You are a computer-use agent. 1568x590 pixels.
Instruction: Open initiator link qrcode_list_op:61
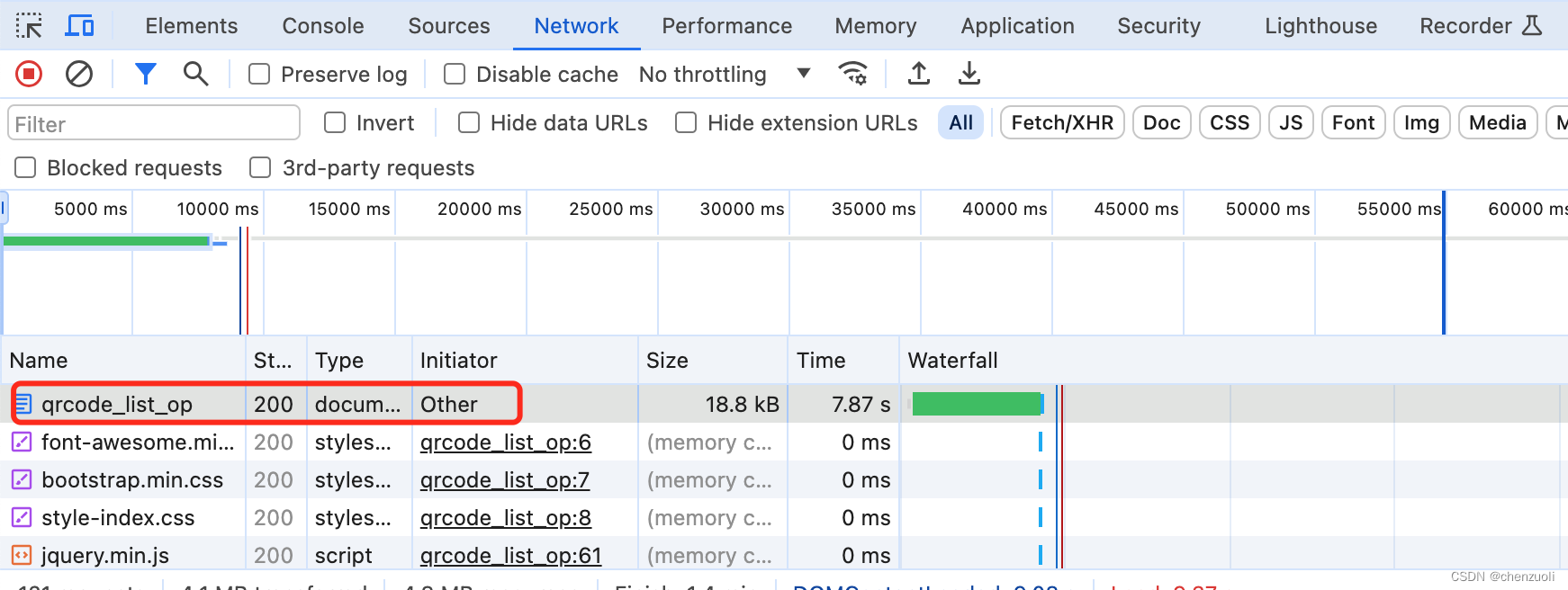coord(511,556)
